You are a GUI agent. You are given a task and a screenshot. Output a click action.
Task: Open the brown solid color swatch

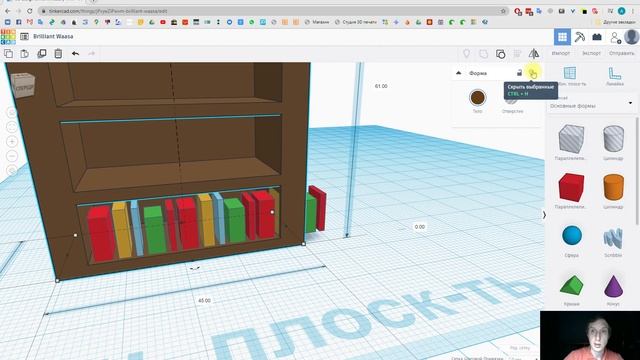tap(478, 98)
